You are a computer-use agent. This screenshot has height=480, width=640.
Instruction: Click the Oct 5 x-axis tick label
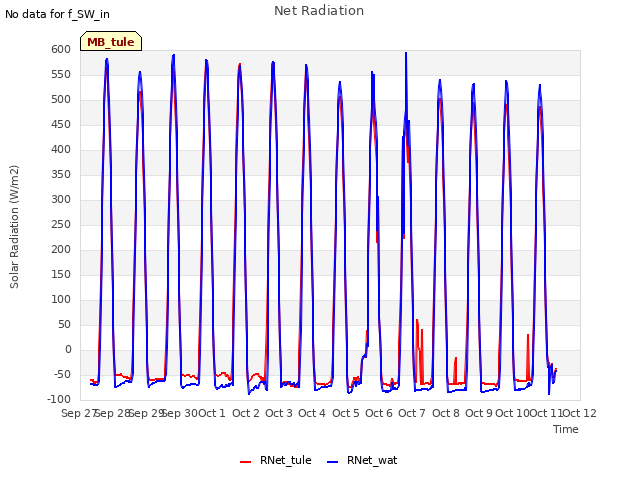pyautogui.click(x=346, y=413)
